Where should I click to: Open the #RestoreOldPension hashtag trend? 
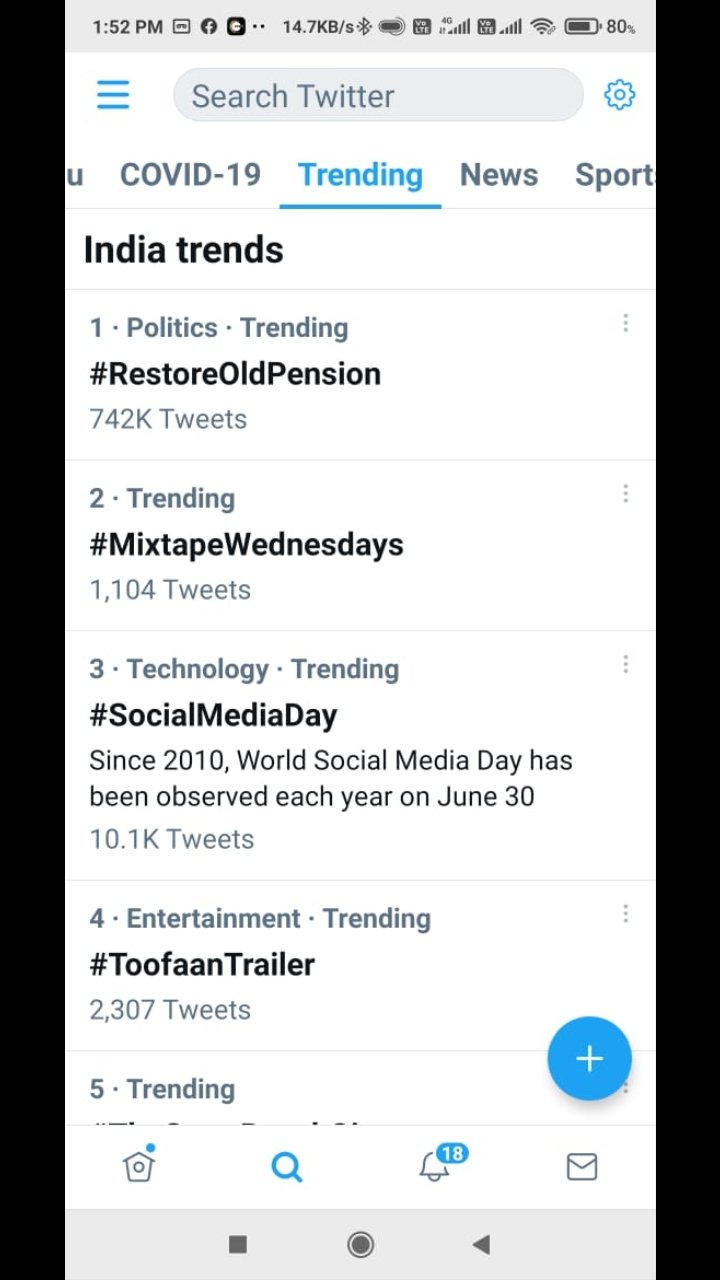point(235,374)
